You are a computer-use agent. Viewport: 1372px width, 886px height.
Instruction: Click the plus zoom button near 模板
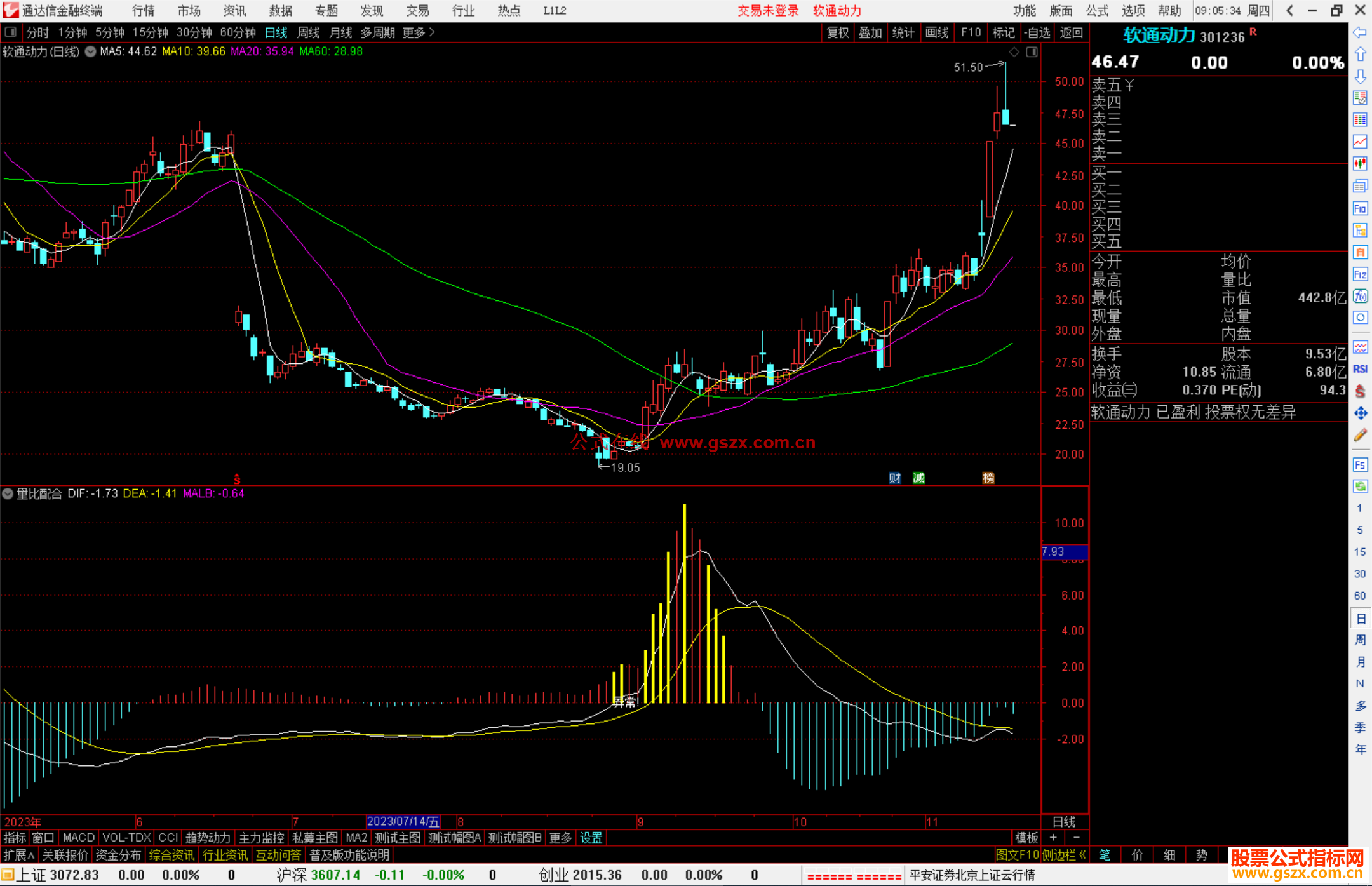[1053, 838]
